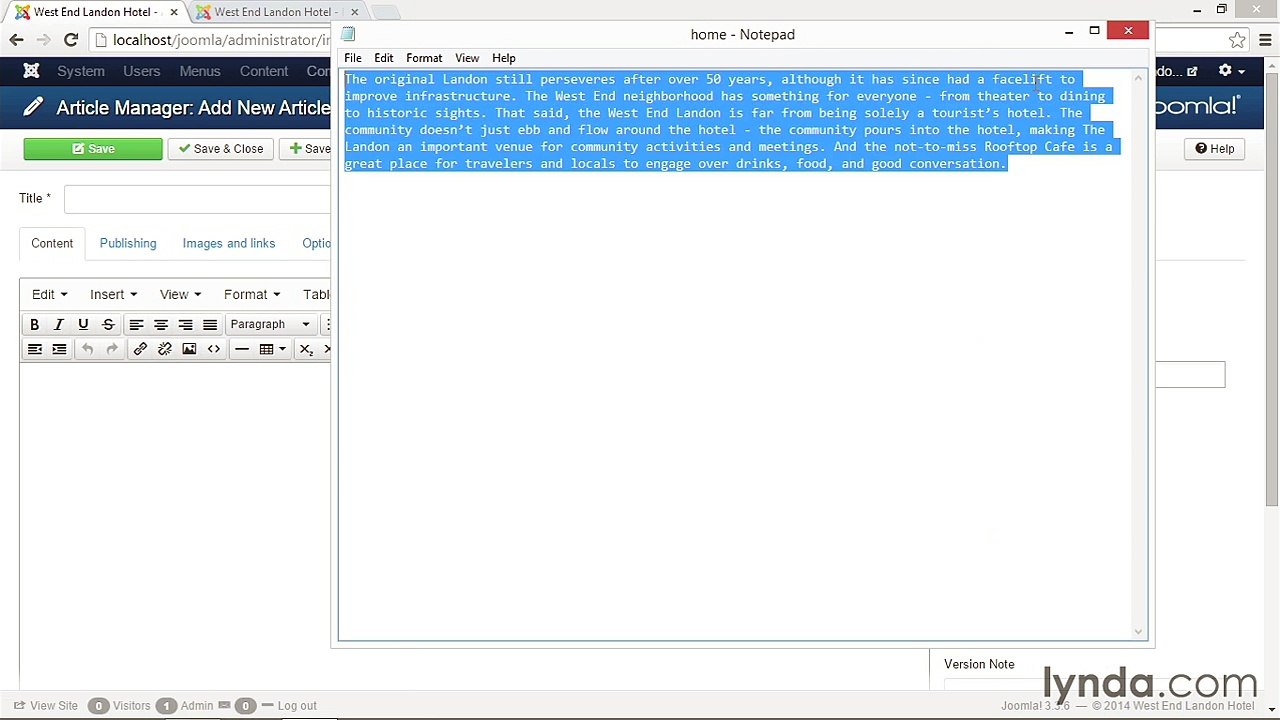
Task: Click the Joomla logo in the admin menu
Action: pyautogui.click(x=31, y=71)
